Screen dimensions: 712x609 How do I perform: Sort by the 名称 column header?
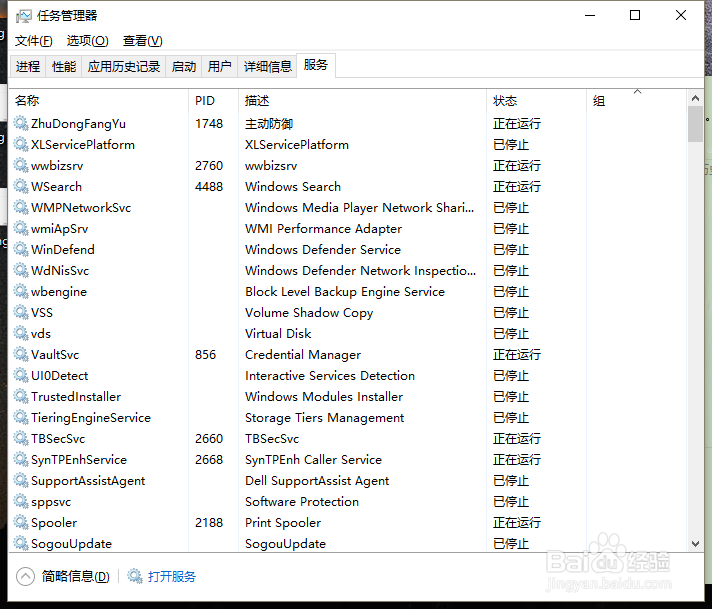(98, 100)
